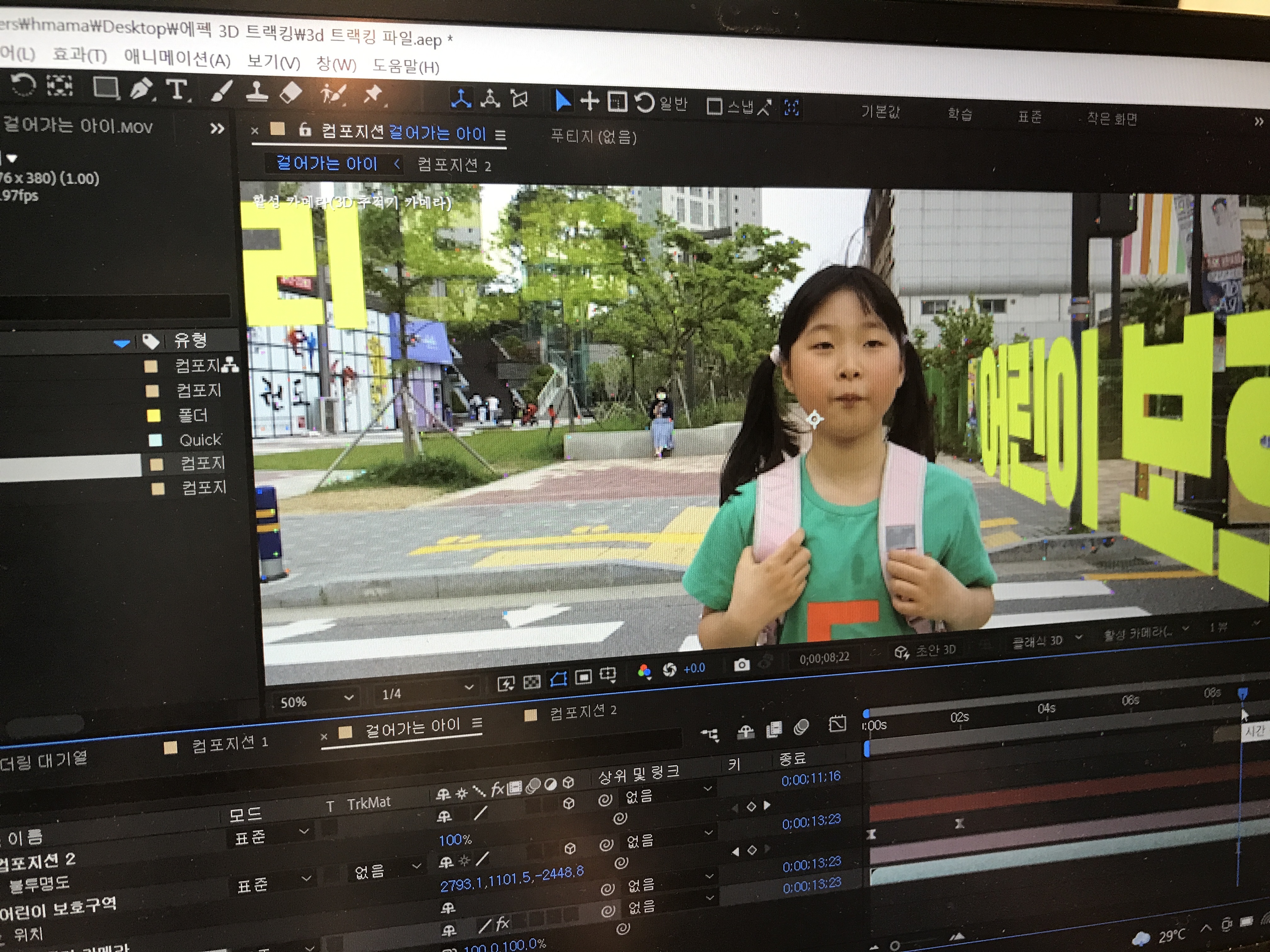The height and width of the screenshot is (952, 1270).
Task: Select the Type tool
Action: click(x=177, y=91)
